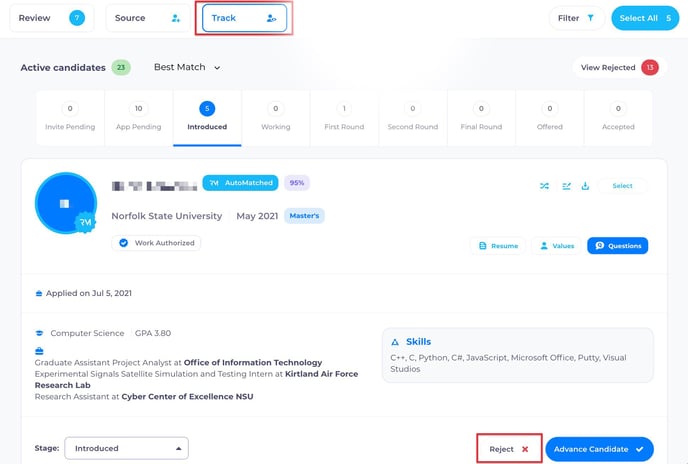Viewport: 688px width, 464px height.
Task: Select the Invite Pending stage tab
Action: [x=70, y=118]
